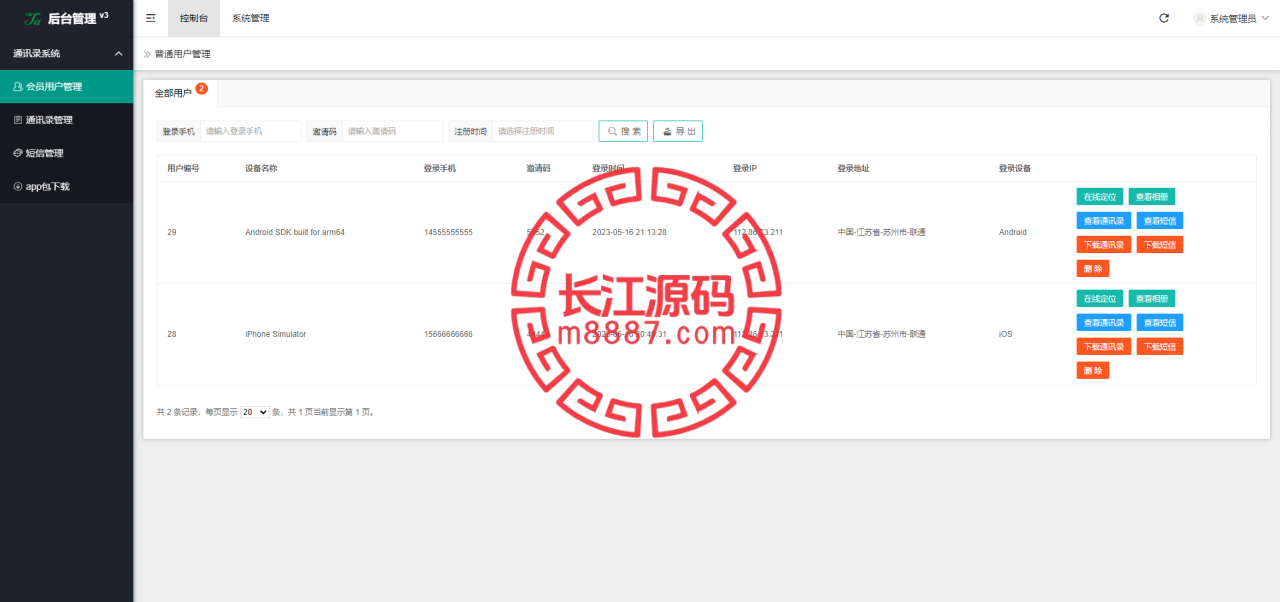Click the Android SDK built for arm64 cell
The height and width of the screenshot is (602, 1280).
click(x=297, y=232)
